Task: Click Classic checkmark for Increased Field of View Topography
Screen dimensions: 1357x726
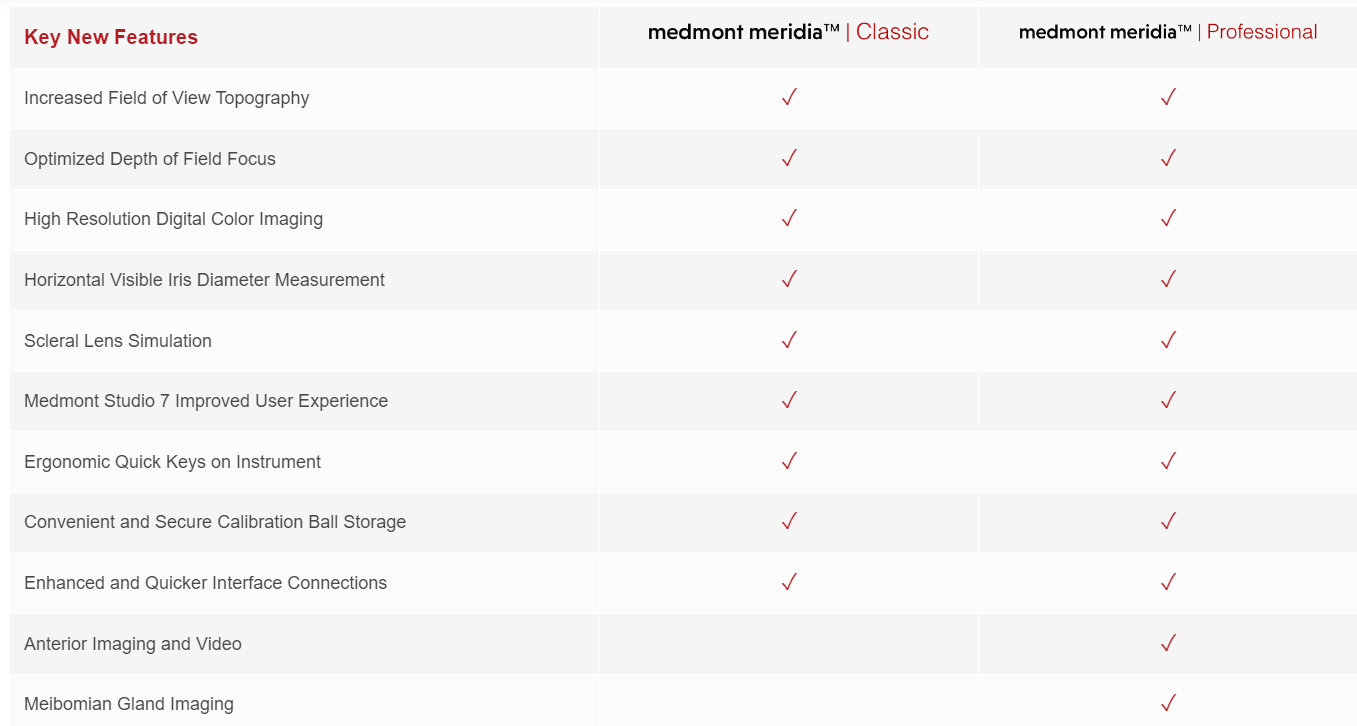Action: coord(789,97)
